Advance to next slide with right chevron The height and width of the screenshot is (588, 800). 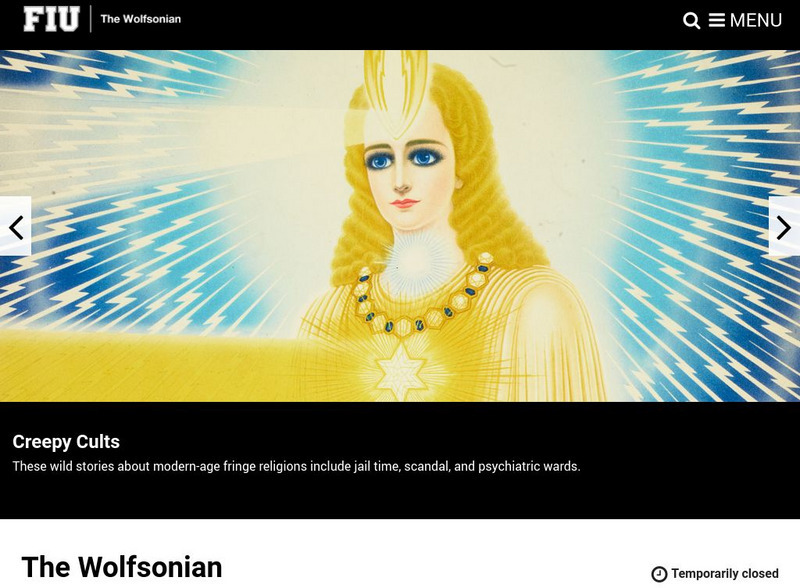[784, 227]
